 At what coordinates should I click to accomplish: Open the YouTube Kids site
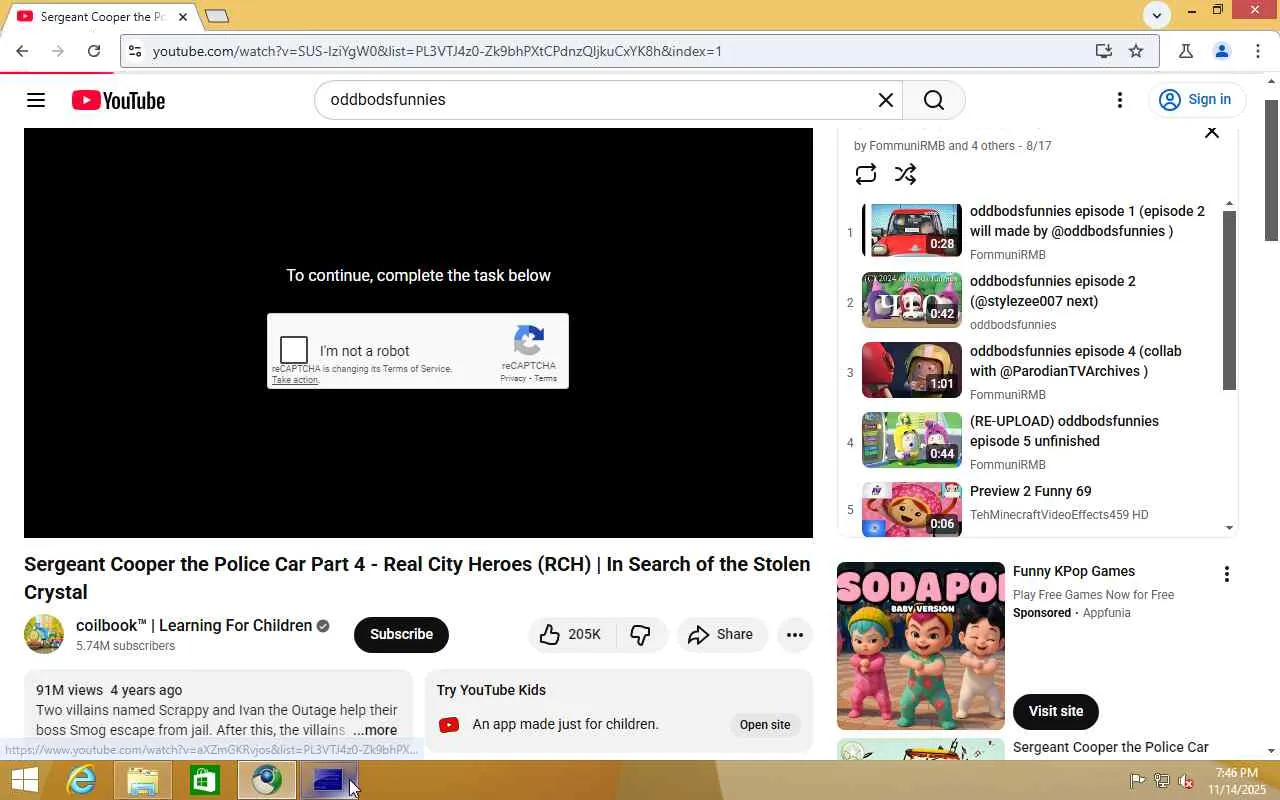(x=765, y=725)
